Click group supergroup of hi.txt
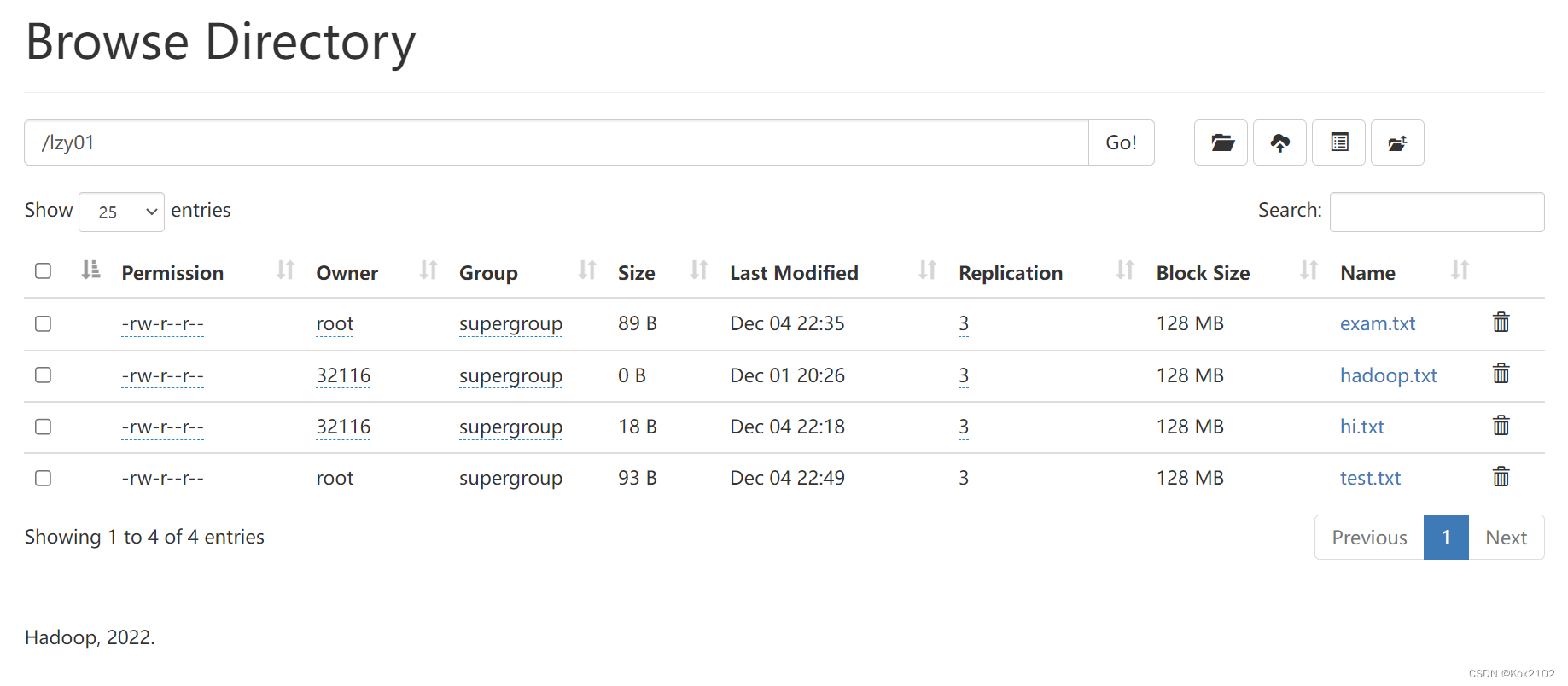Screen dimensions: 1568x686 (x=510, y=427)
